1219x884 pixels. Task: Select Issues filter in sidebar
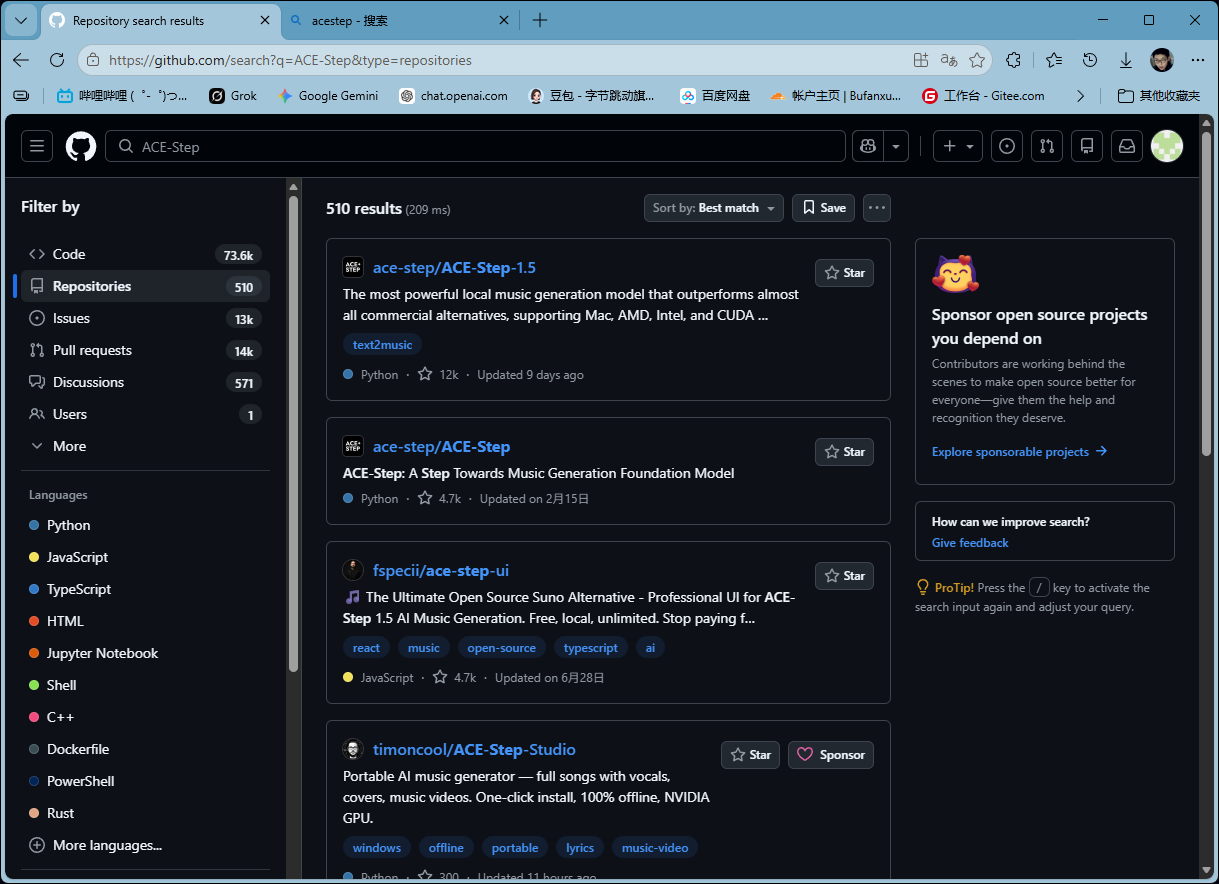pyautogui.click(x=145, y=318)
